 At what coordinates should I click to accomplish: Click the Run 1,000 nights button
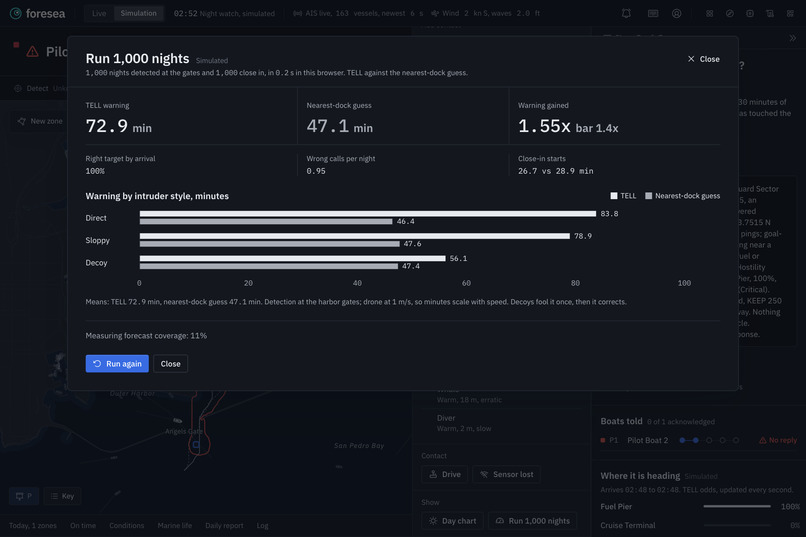533,521
